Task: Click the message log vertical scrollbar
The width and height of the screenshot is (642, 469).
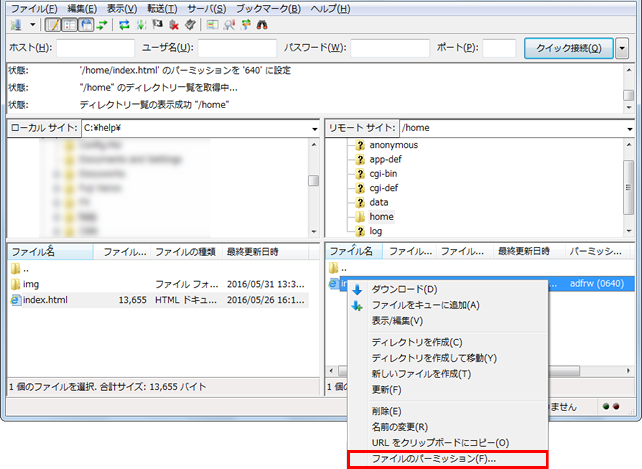Action: (x=628, y=88)
